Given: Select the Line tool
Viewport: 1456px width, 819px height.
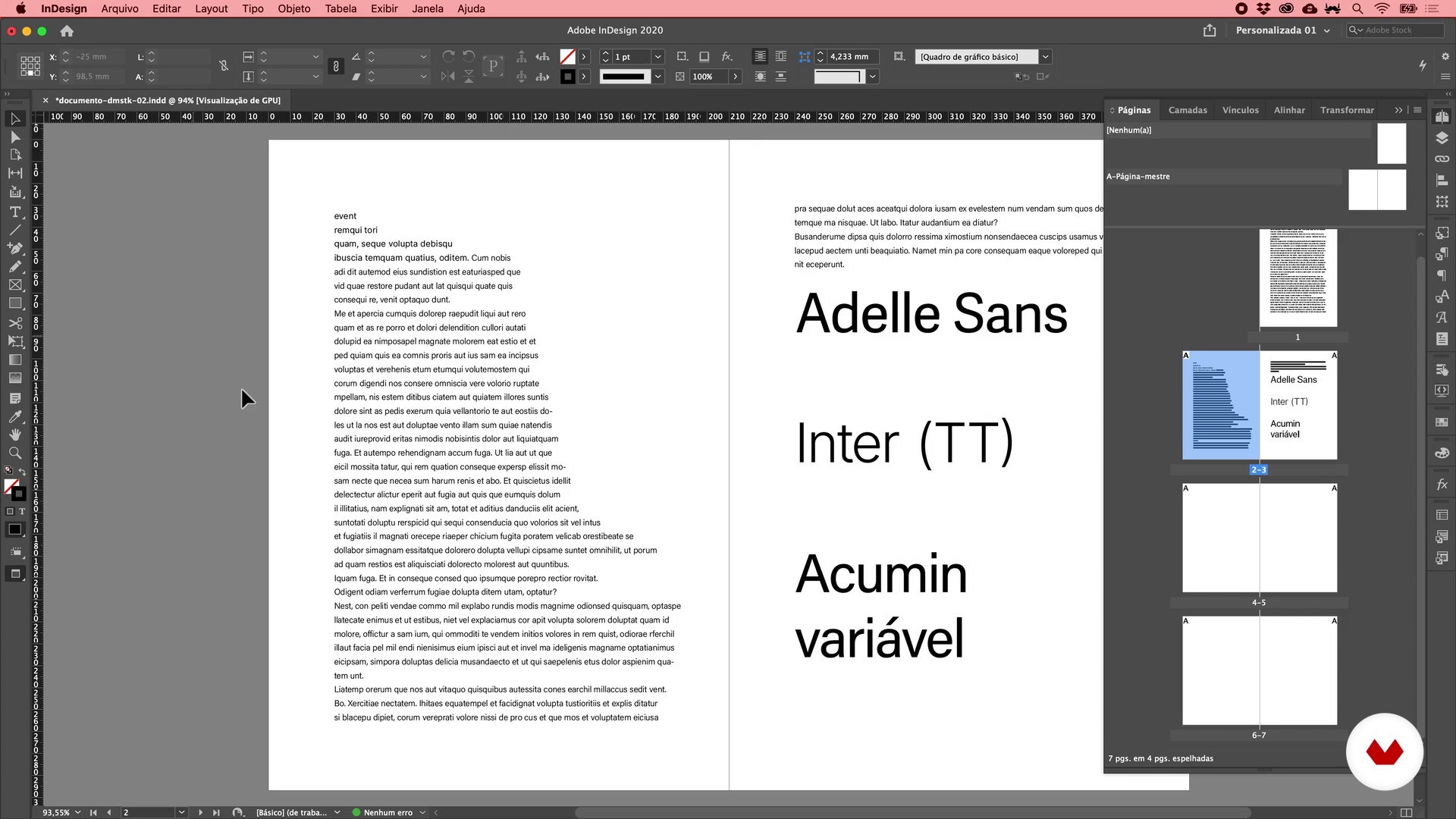Looking at the screenshot, I should point(15,231).
